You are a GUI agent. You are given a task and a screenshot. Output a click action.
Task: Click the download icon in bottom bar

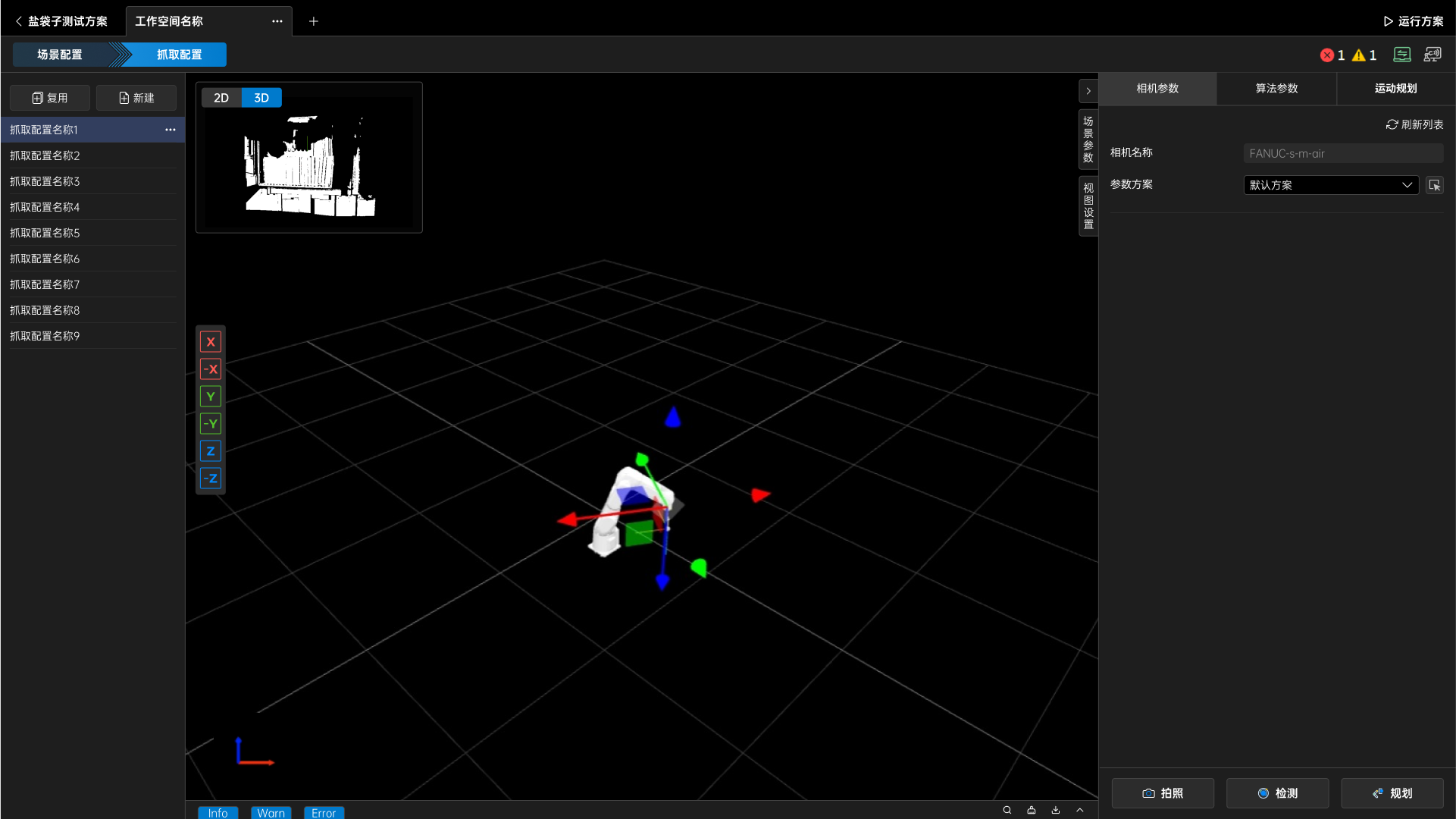click(x=1056, y=810)
